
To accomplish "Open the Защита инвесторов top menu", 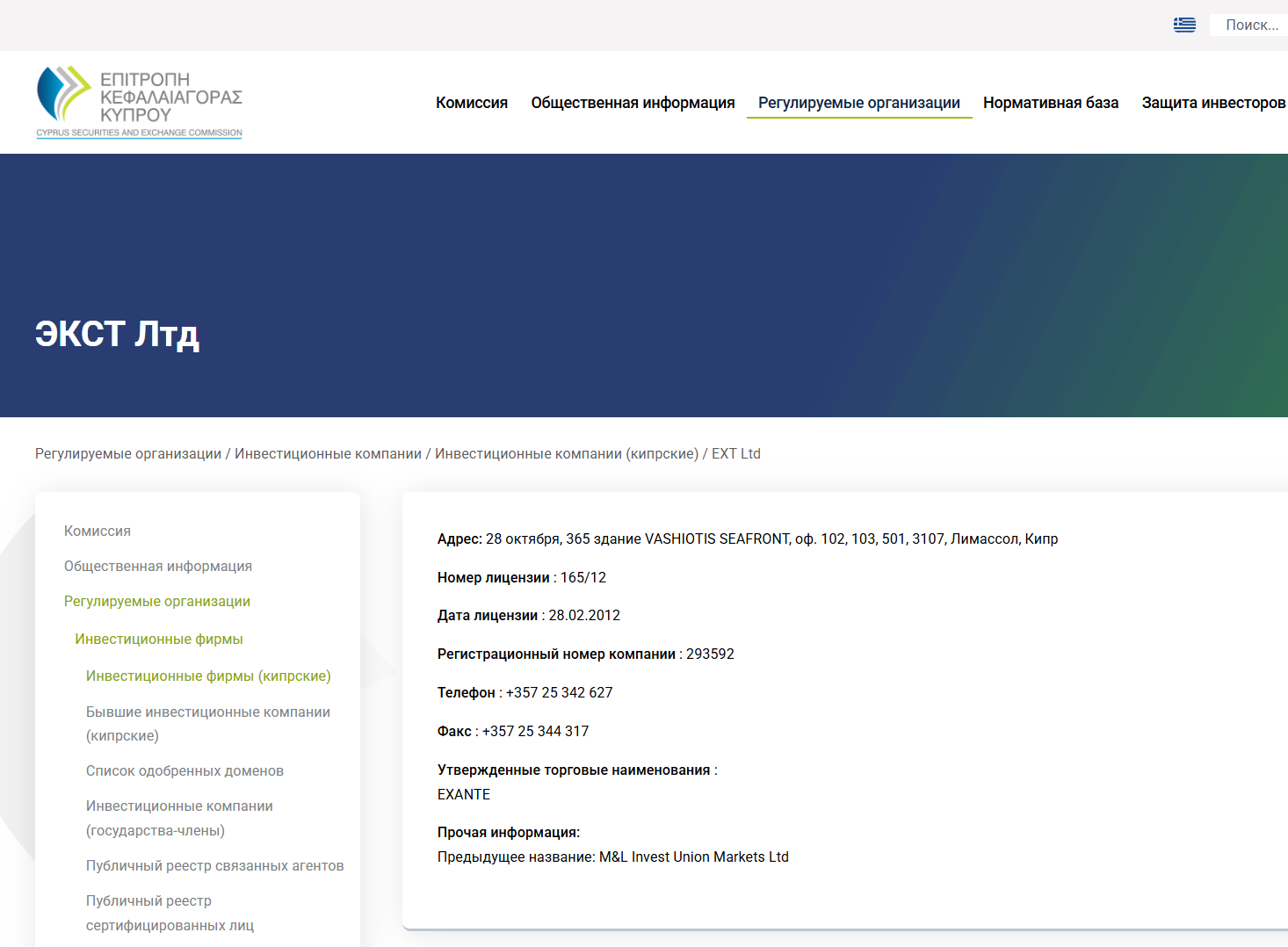I will click(1213, 103).
